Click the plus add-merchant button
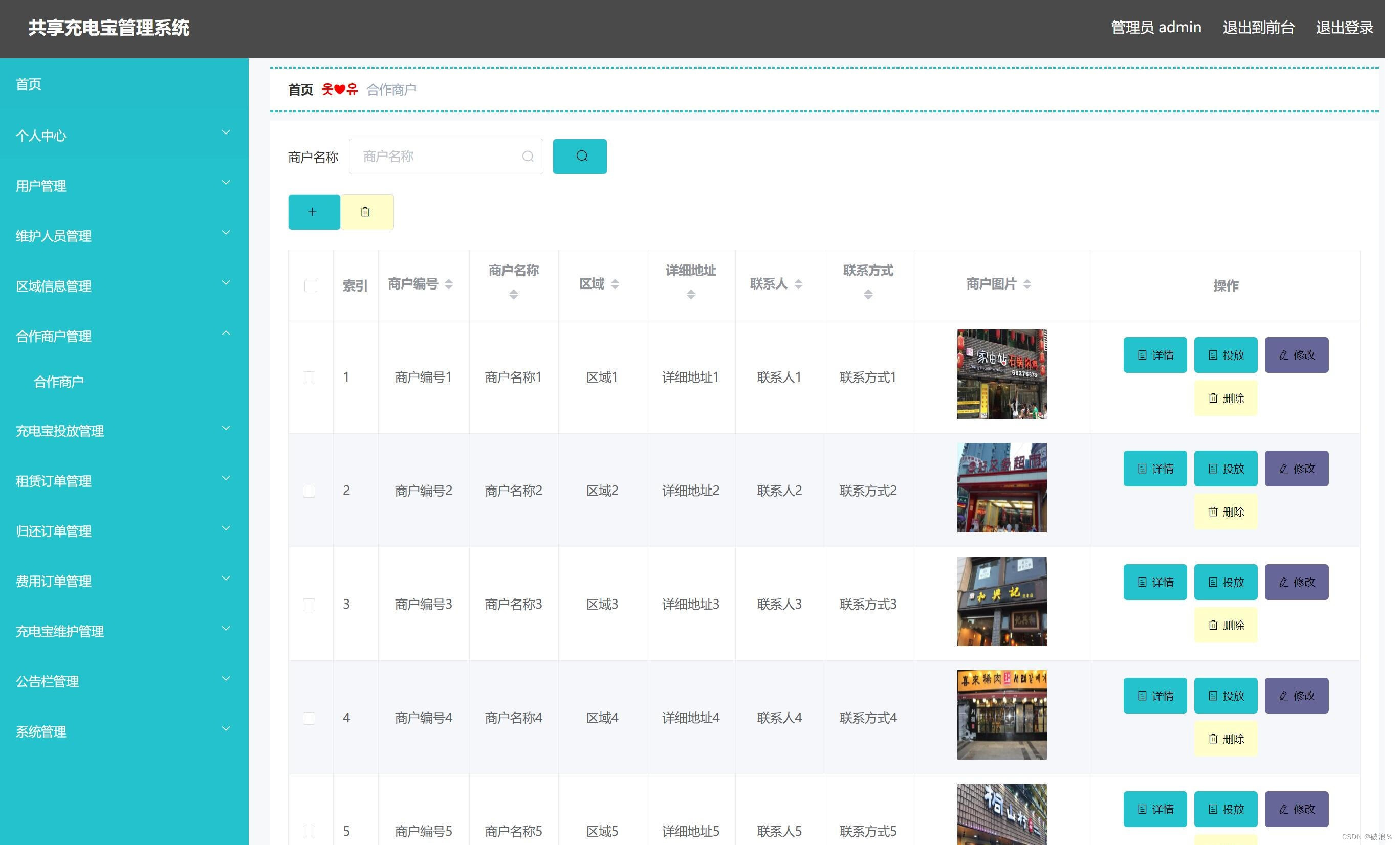 [x=314, y=212]
